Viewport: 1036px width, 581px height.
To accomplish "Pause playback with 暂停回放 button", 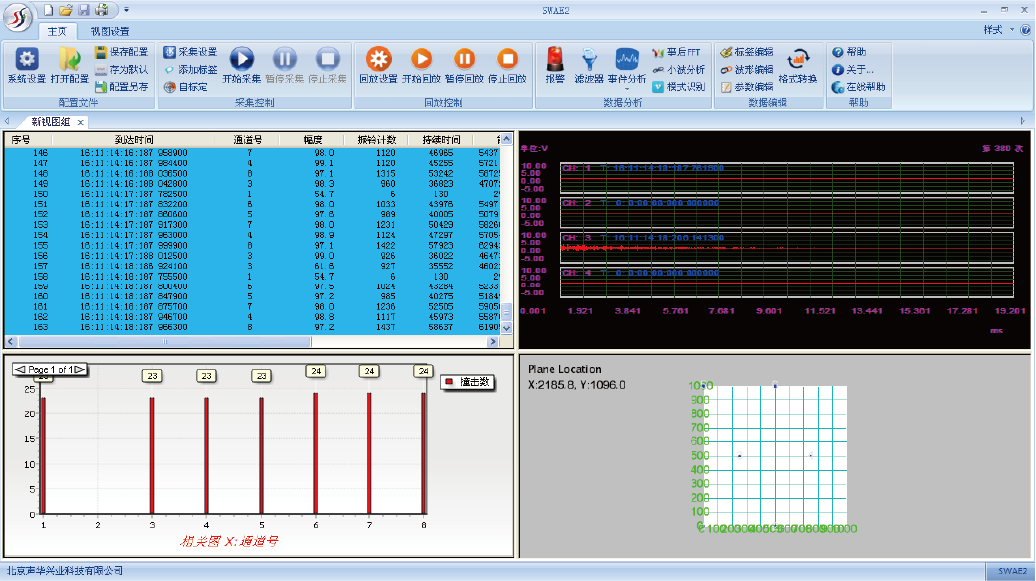I will tap(464, 59).
